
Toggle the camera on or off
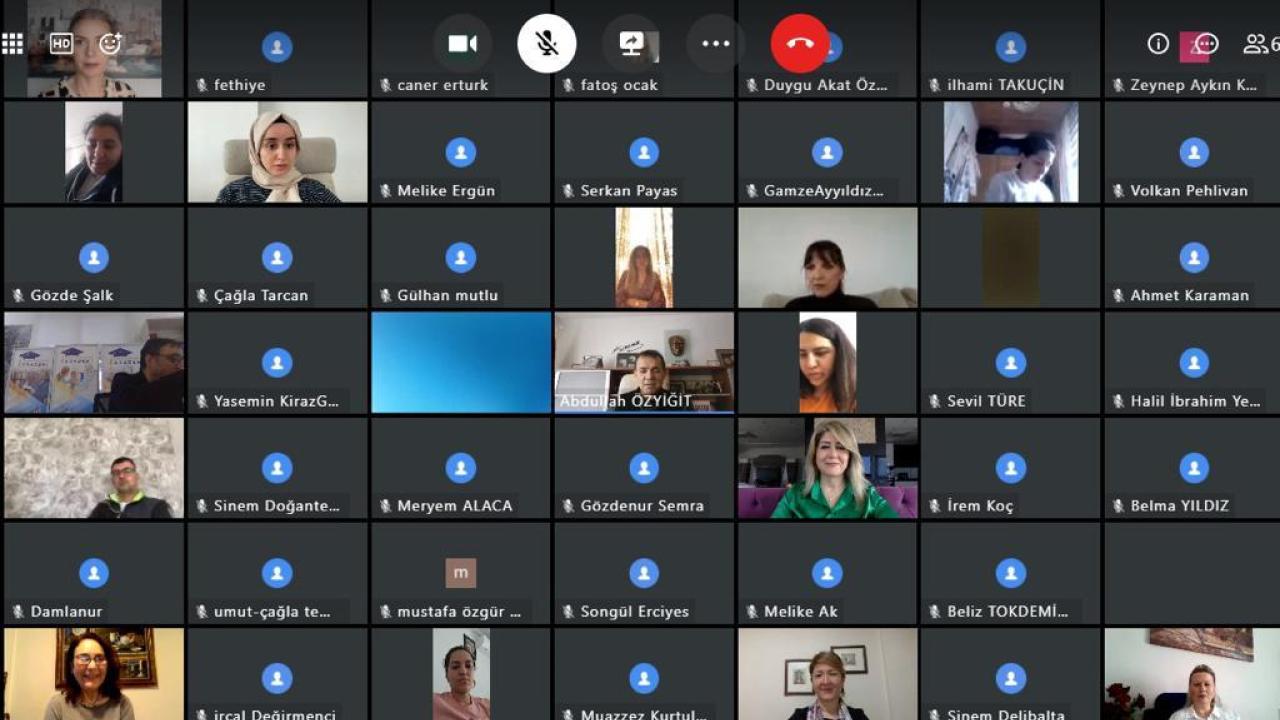(462, 43)
